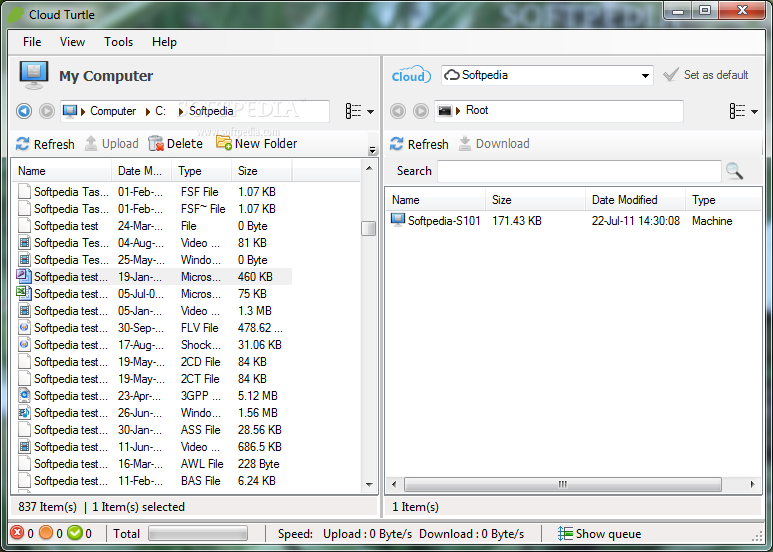Viewport: 773px width, 552px height.
Task: Select the 2CD File row
Action: tap(154, 362)
